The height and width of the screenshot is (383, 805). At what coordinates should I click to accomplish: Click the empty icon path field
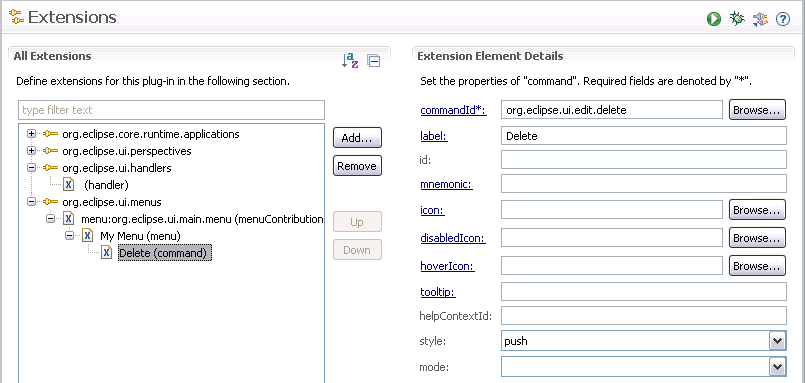pos(612,209)
